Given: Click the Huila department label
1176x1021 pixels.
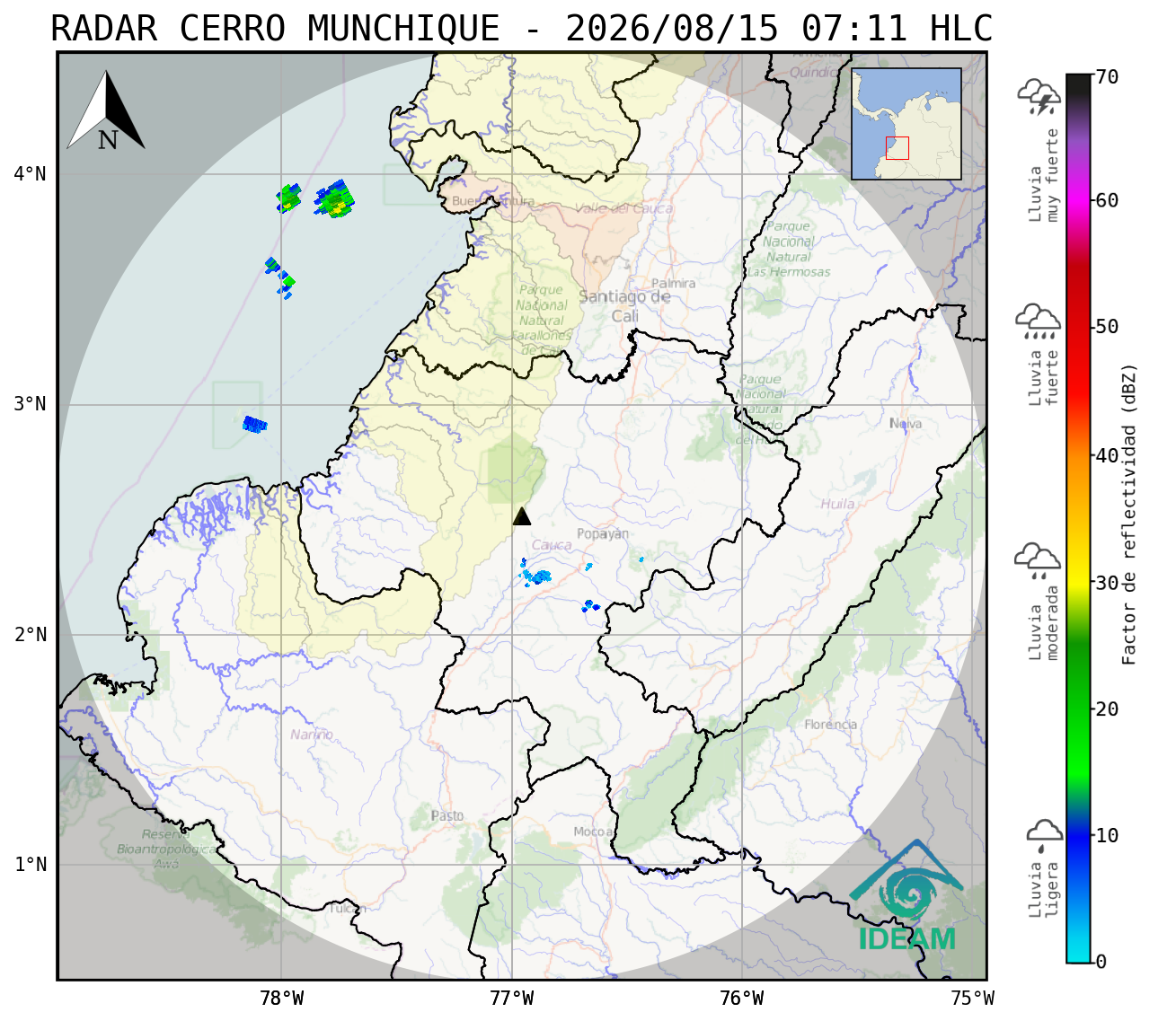Looking at the screenshot, I should tap(837, 504).
